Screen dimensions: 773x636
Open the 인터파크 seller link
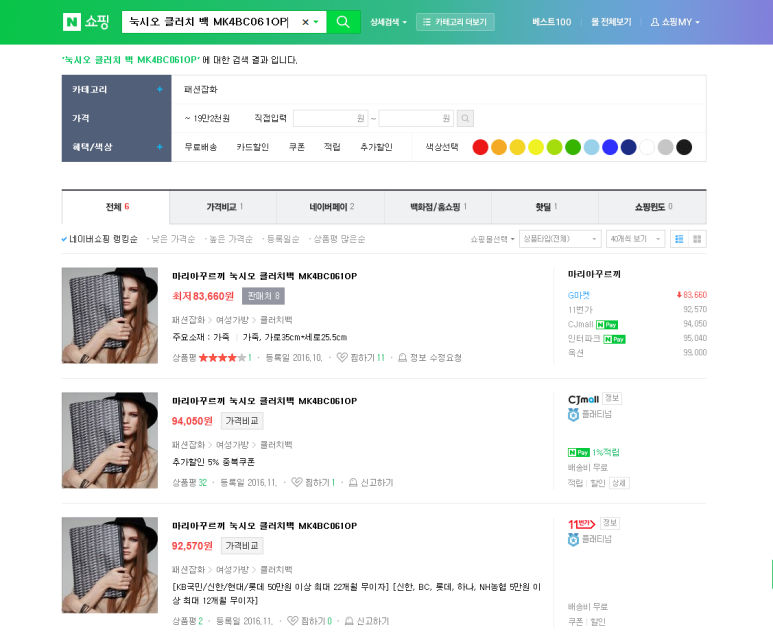click(584, 339)
